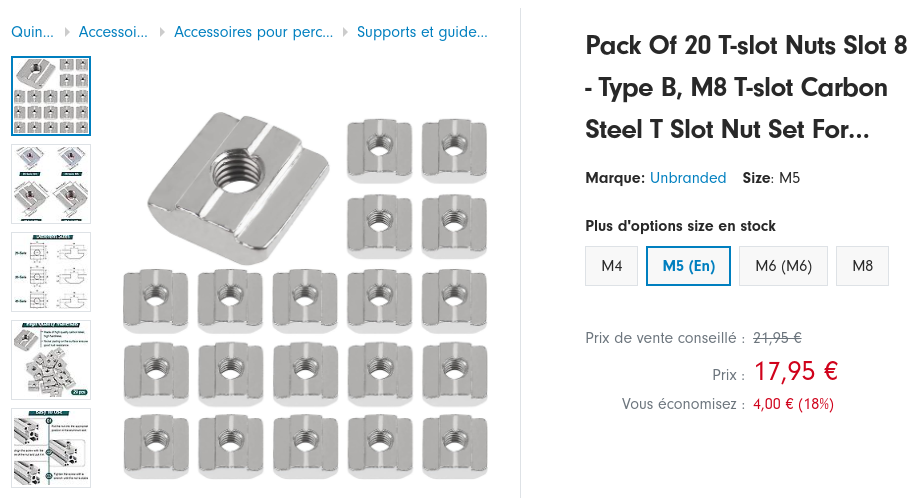This screenshot has height=498, width=920.
Task: Click the 17,95 € price
Action: [795, 372]
